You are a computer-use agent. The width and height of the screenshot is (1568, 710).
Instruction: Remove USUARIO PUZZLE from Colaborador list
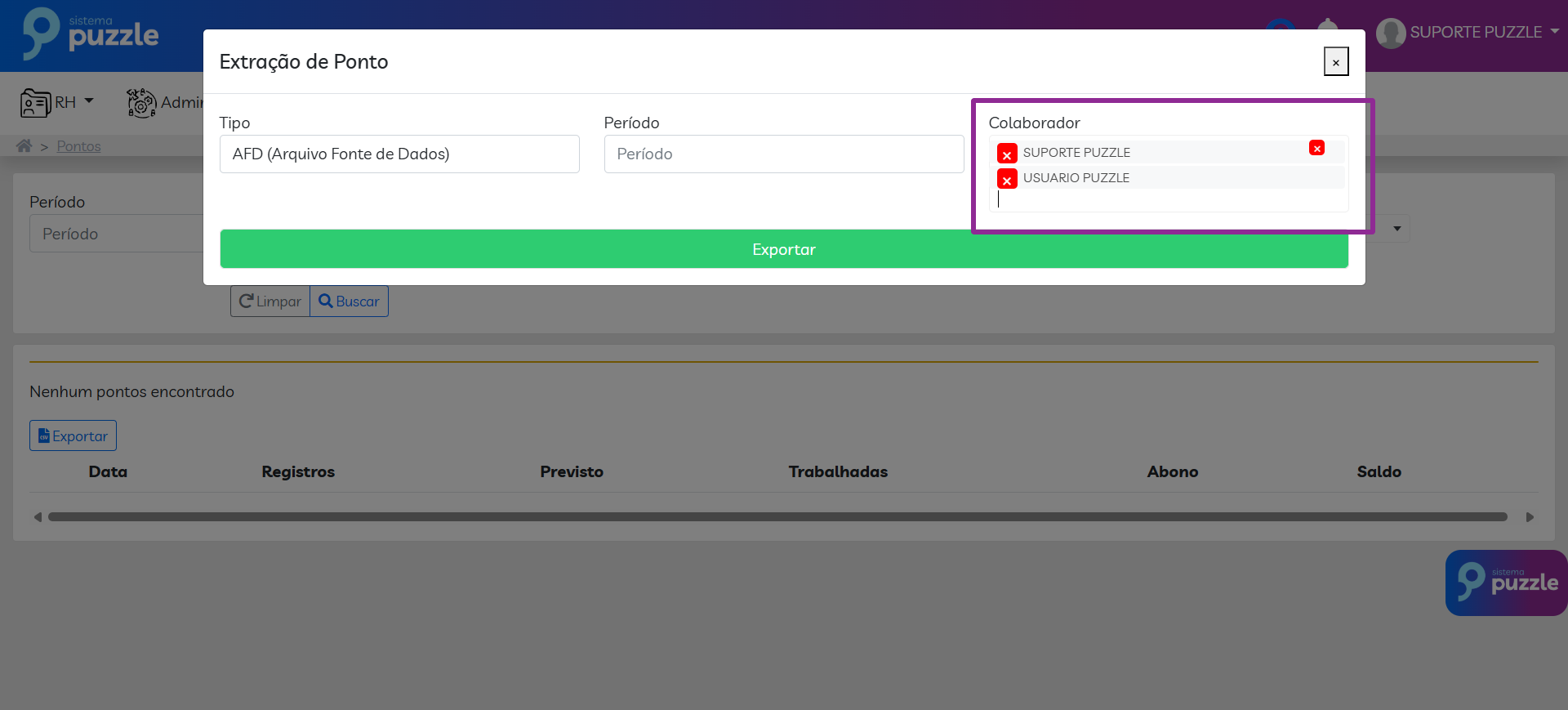point(1007,179)
